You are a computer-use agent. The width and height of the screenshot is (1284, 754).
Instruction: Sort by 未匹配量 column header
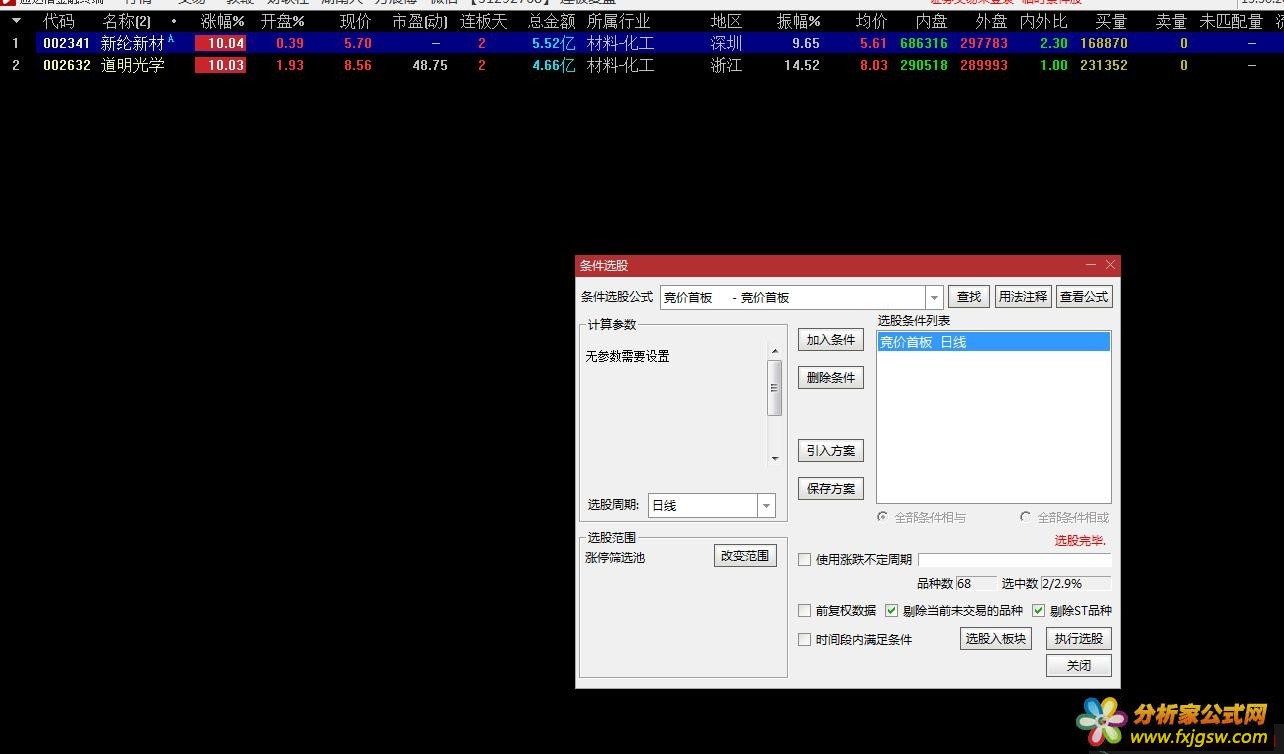pyautogui.click(x=1231, y=21)
